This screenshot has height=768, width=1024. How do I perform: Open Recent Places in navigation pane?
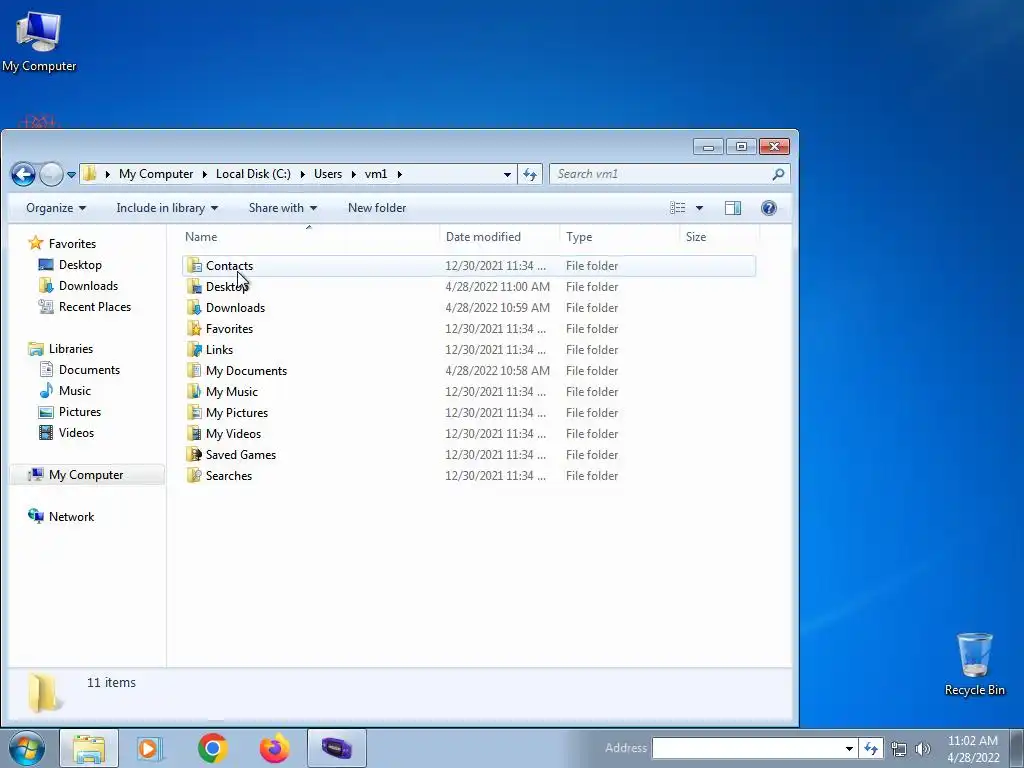click(x=84, y=307)
